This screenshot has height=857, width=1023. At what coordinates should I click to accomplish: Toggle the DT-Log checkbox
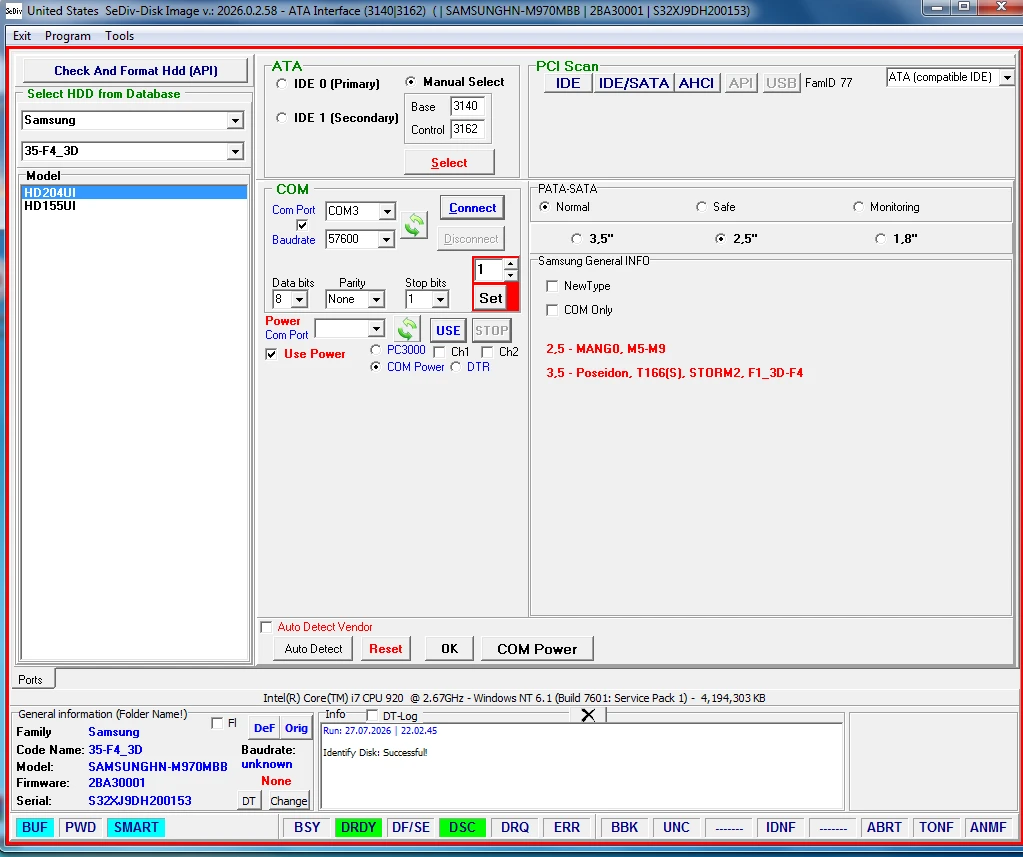(372, 715)
